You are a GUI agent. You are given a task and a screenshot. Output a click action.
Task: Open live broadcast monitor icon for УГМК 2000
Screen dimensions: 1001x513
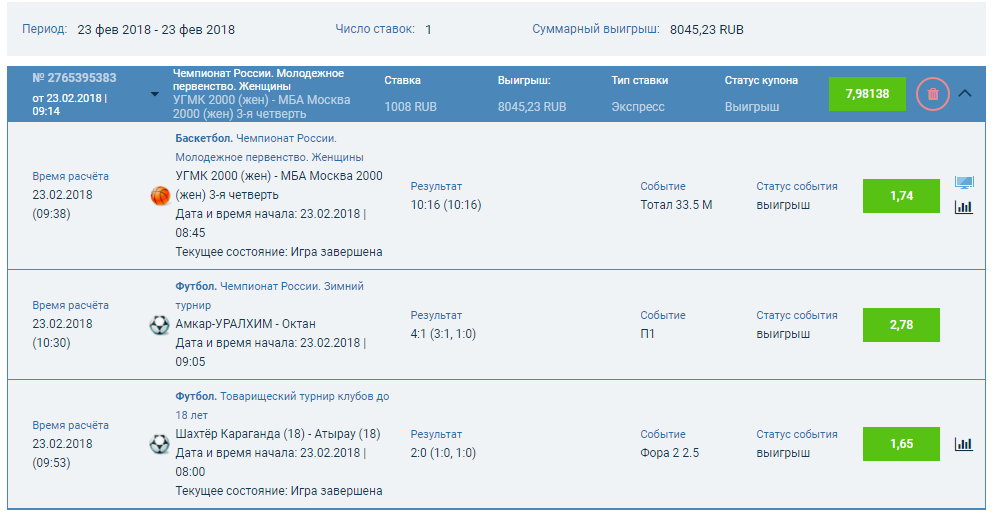coord(964,182)
